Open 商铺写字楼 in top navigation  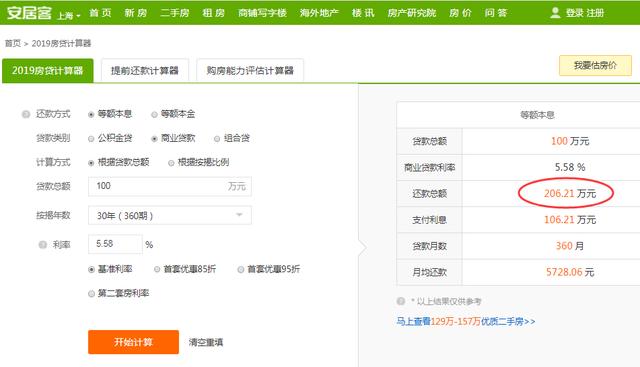(x=262, y=13)
